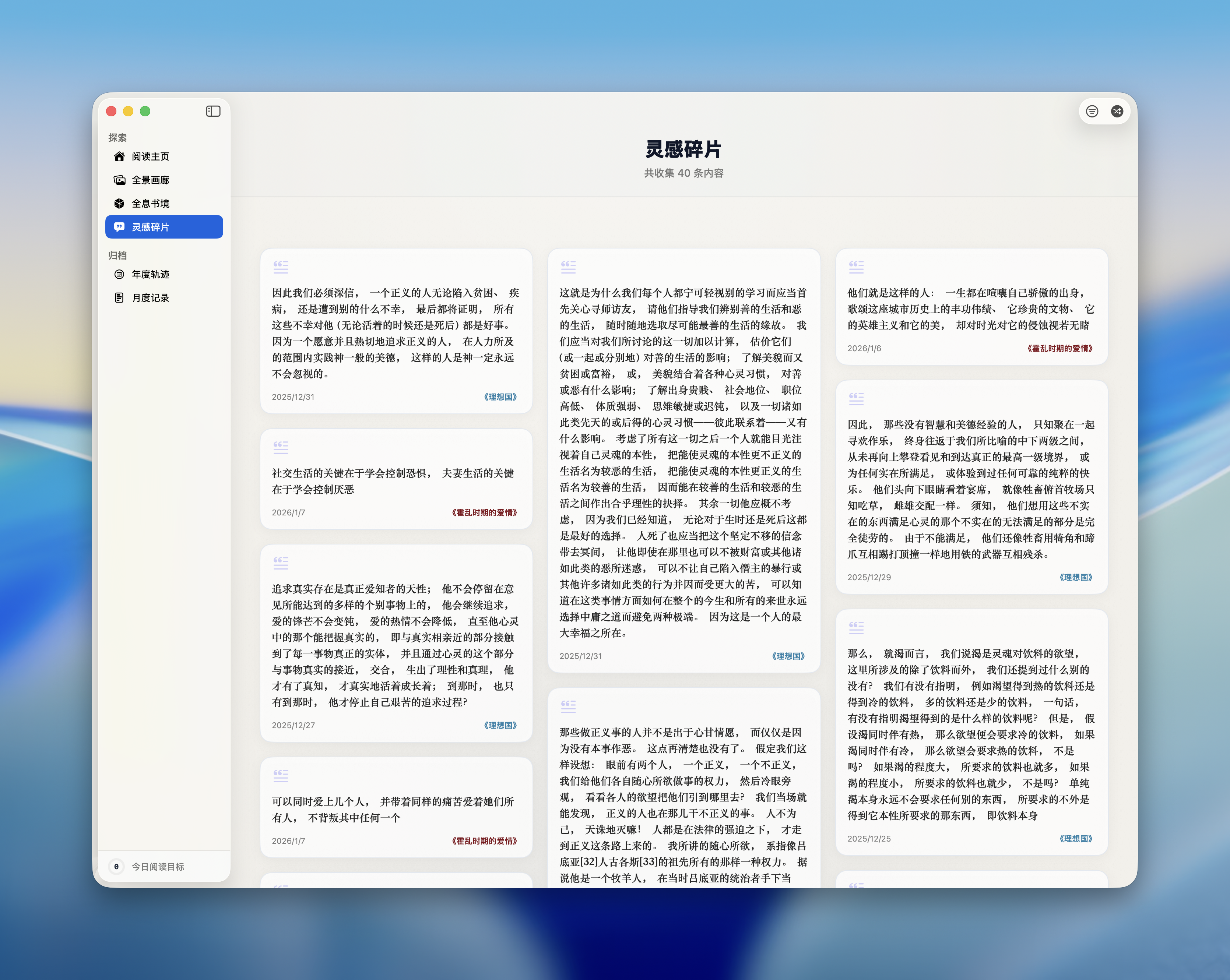
Task: Open 月度记录 under 归档
Action: pyautogui.click(x=164, y=298)
